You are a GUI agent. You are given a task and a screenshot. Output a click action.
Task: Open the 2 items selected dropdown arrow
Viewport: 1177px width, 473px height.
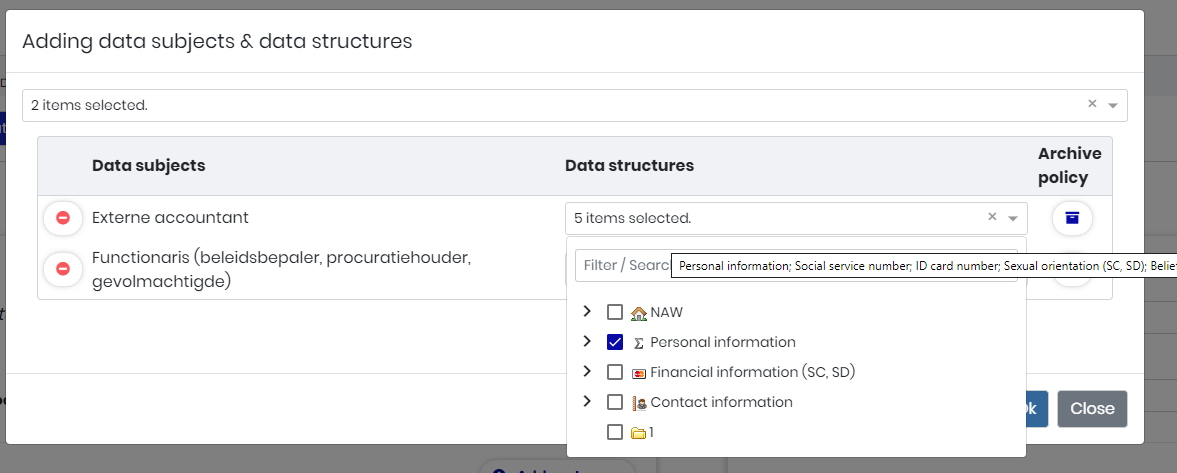[1112, 106]
